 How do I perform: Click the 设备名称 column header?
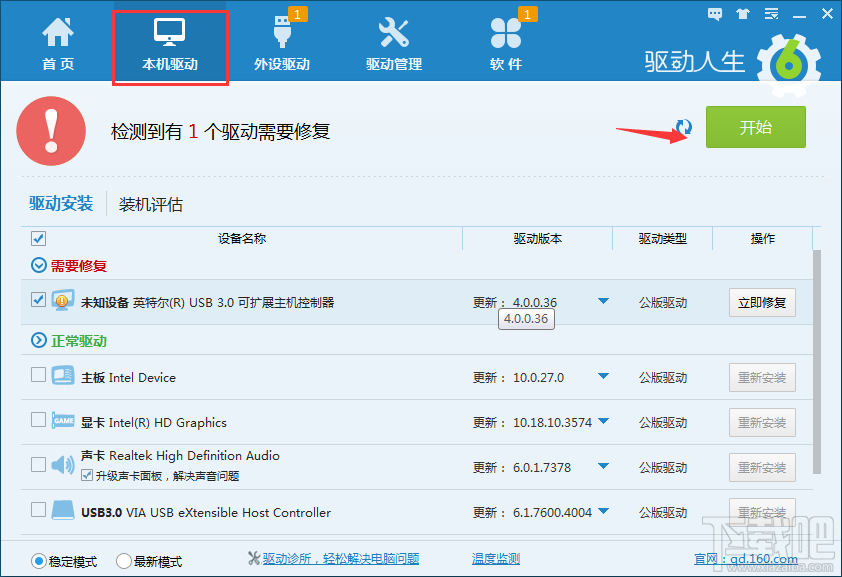(x=242, y=238)
